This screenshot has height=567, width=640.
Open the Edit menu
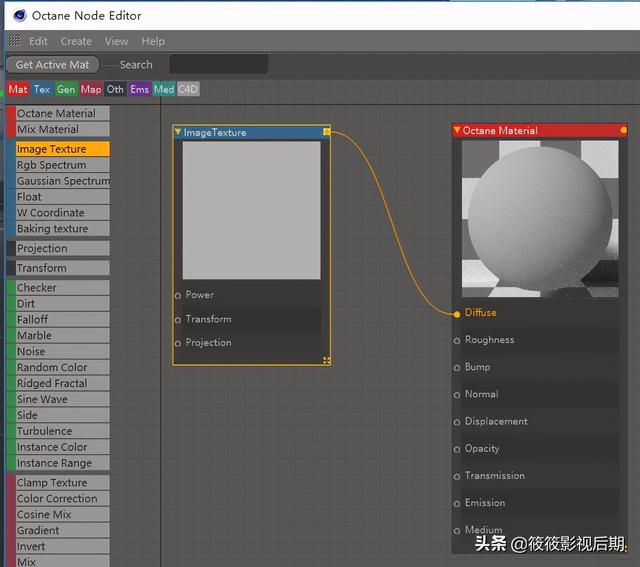click(38, 41)
